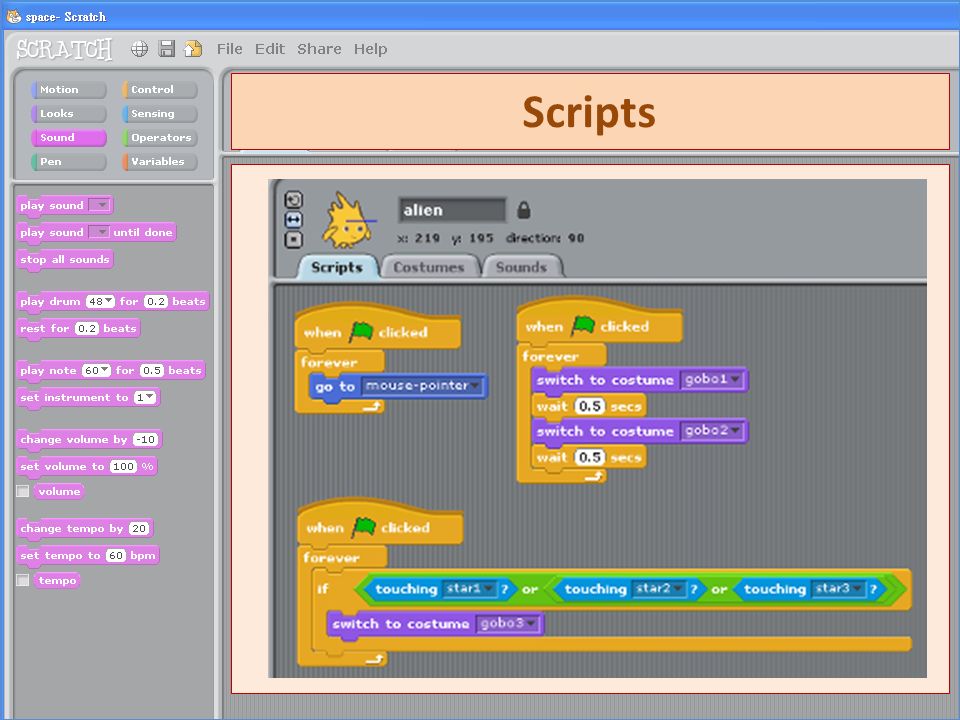Open the gobo3 costume dropdown

[x=507, y=624]
